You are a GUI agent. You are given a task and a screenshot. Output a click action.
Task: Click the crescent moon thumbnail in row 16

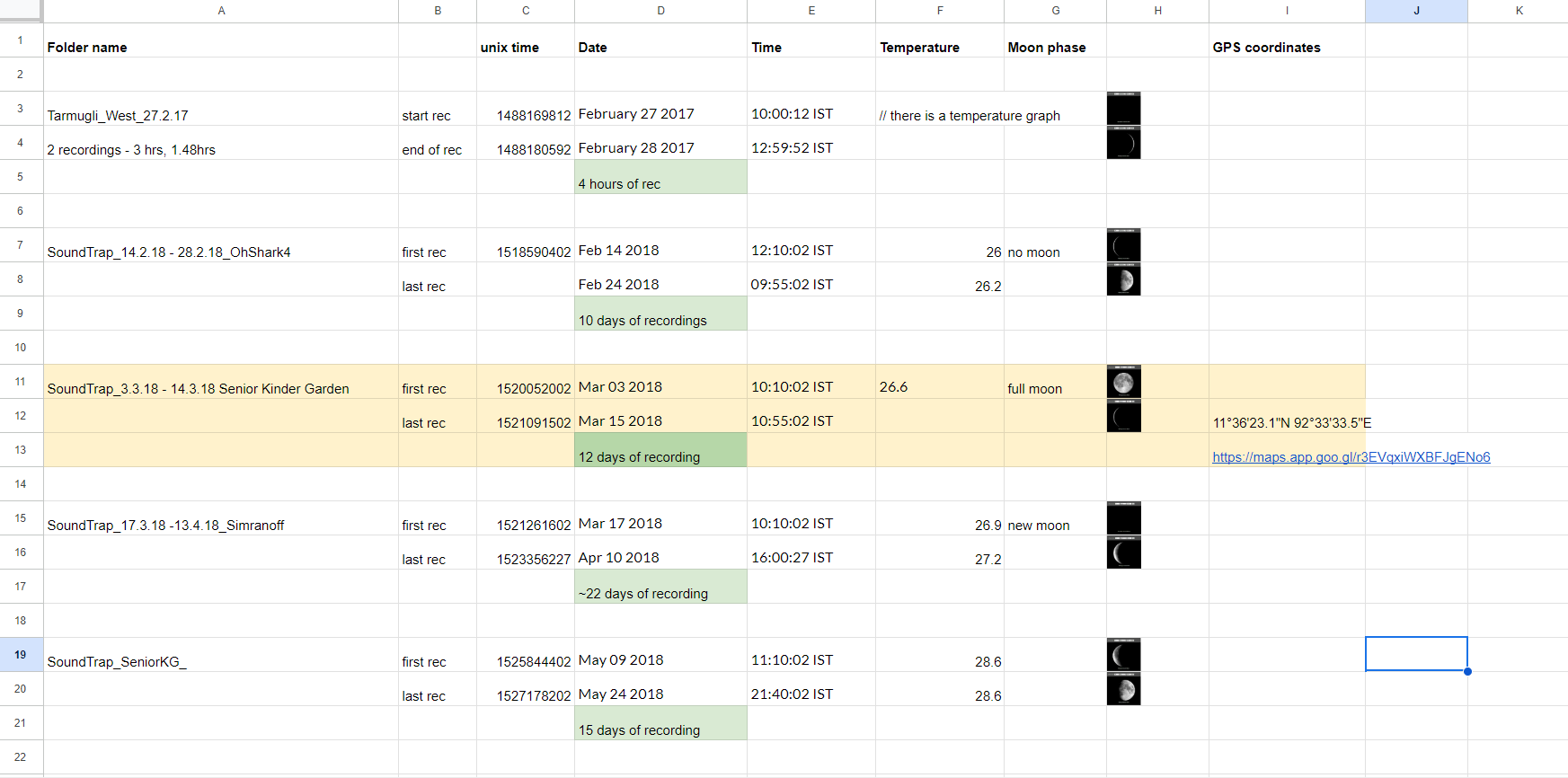point(1123,553)
